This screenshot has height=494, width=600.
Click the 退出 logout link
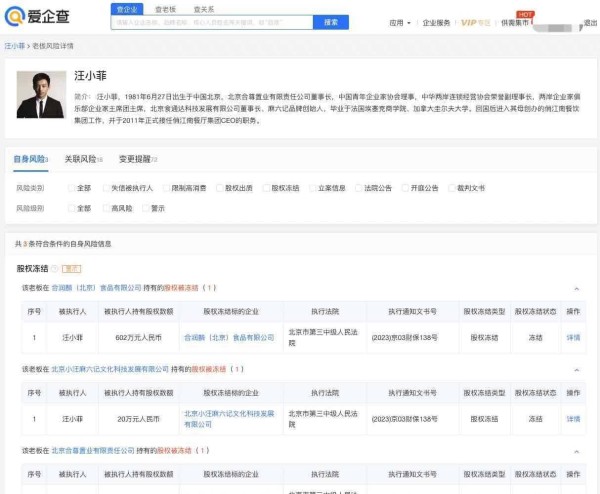590,23
